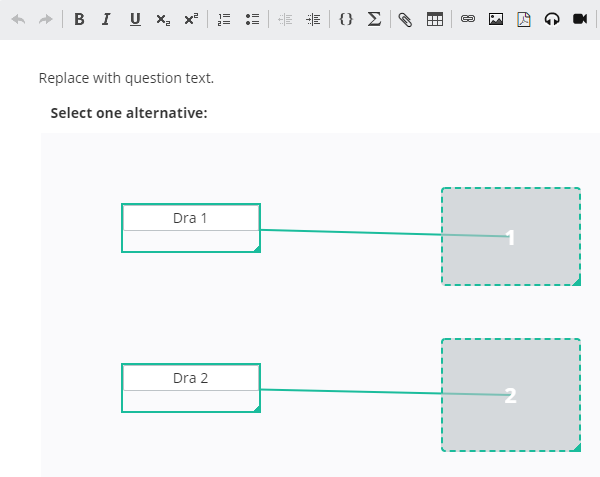
Task: Click the resize corner of Dra 1 box
Action: click(257, 249)
